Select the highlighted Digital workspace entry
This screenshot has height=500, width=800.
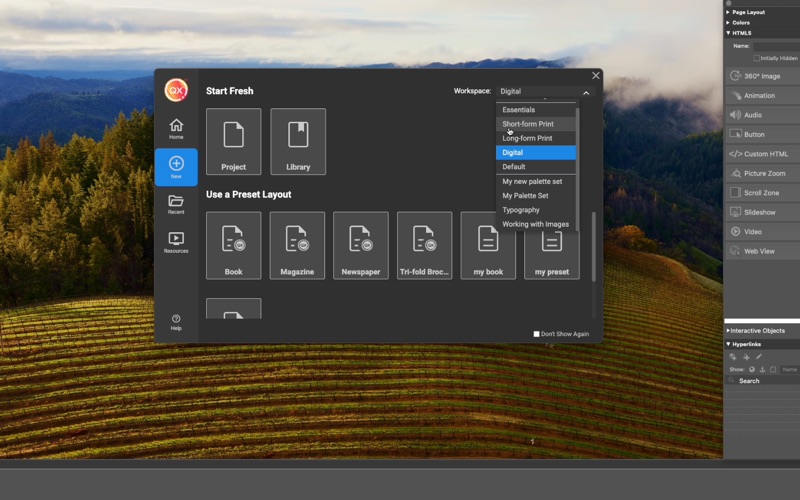click(x=536, y=153)
